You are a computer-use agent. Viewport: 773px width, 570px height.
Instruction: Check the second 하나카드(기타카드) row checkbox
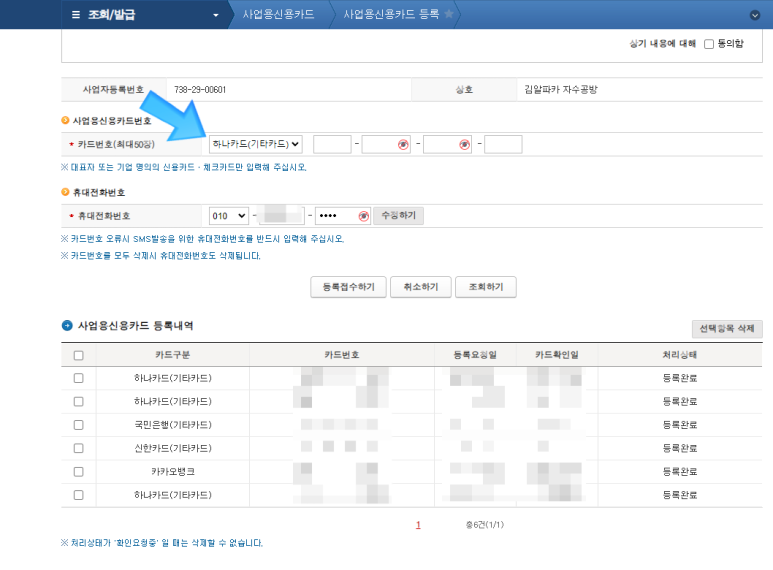click(78, 401)
